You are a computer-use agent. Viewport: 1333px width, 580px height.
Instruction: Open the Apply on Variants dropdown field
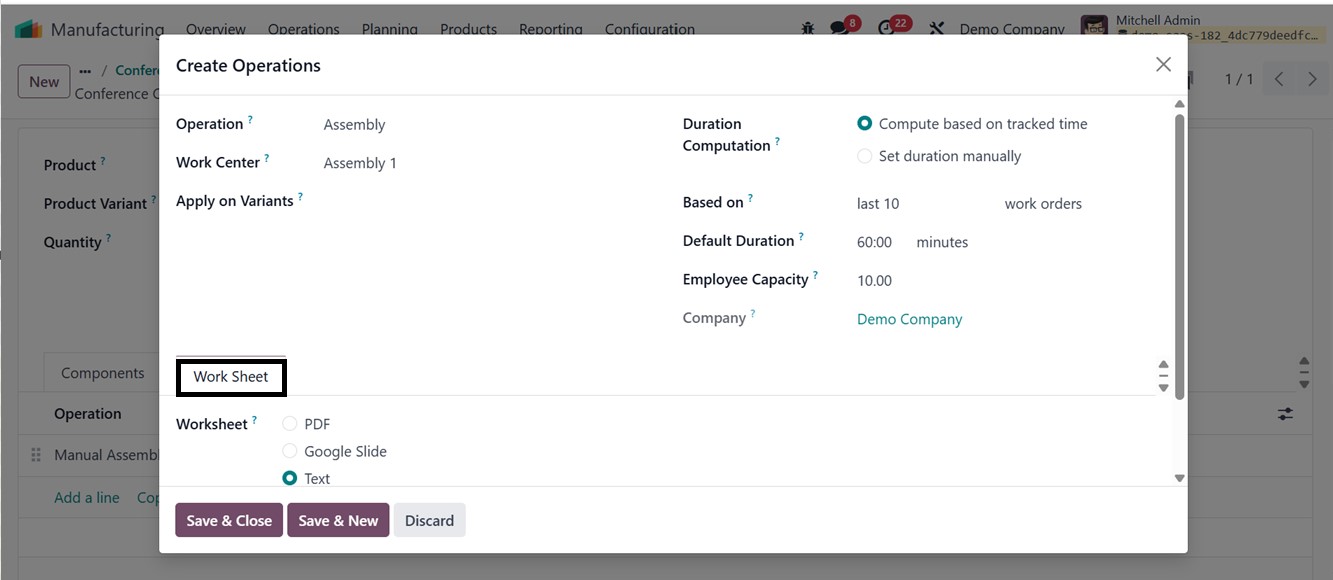click(x=480, y=201)
